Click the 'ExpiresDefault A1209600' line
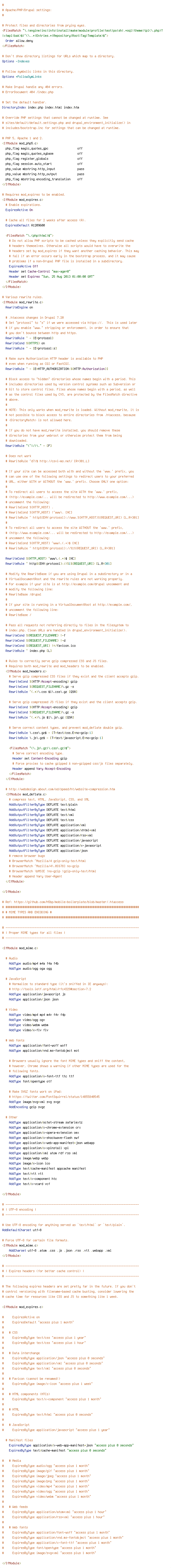 point(25,225)
